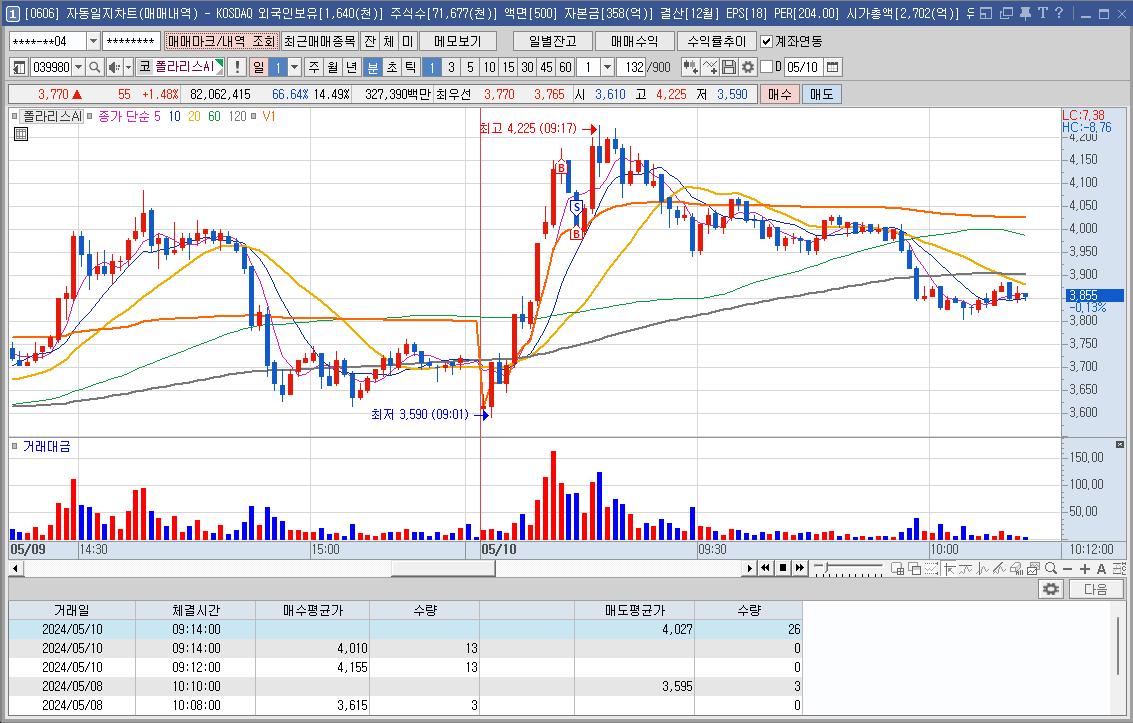Select the 3 minute interval button
Viewport: 1133px width, 723px height.
pyautogui.click(x=452, y=67)
